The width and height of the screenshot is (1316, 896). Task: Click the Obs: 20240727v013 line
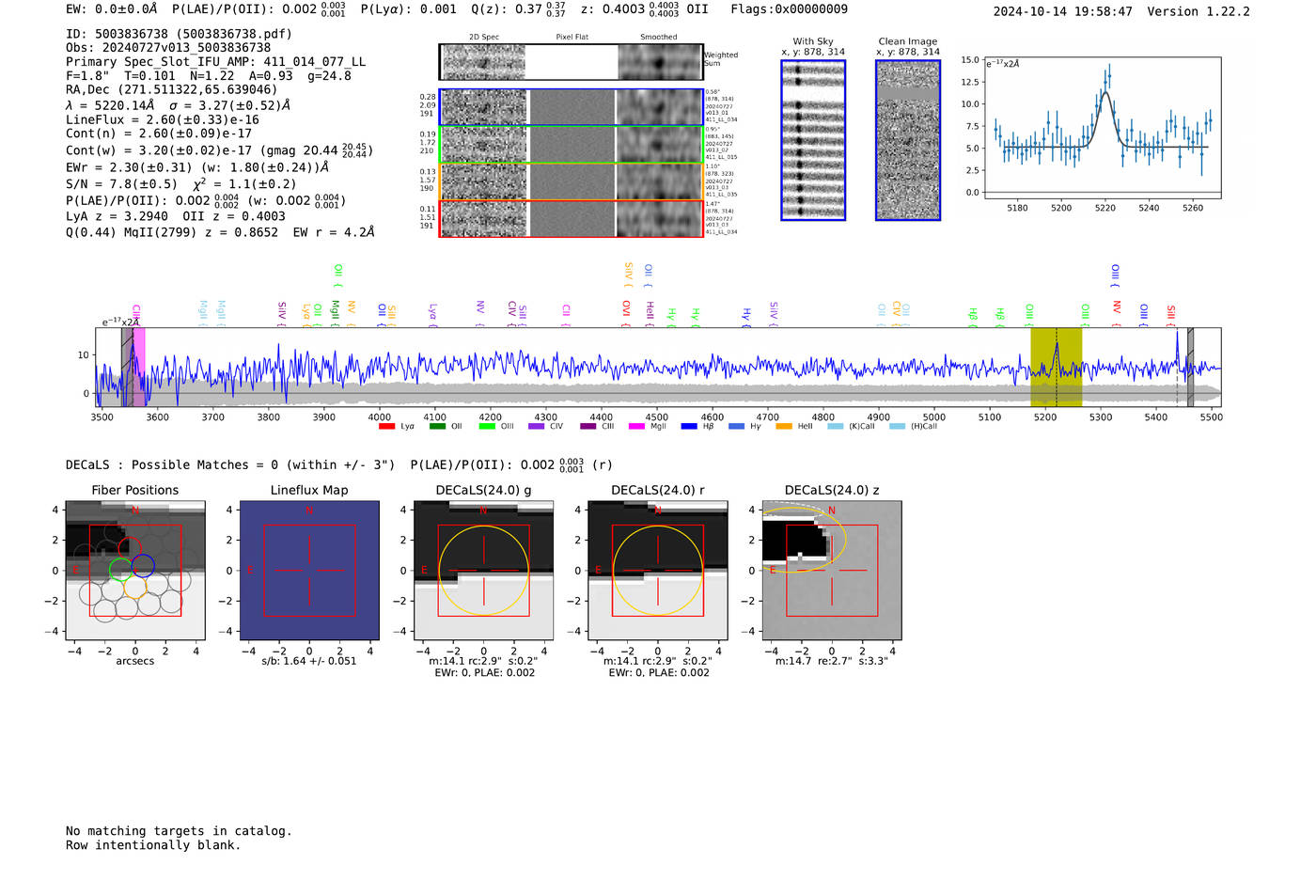[x=168, y=48]
